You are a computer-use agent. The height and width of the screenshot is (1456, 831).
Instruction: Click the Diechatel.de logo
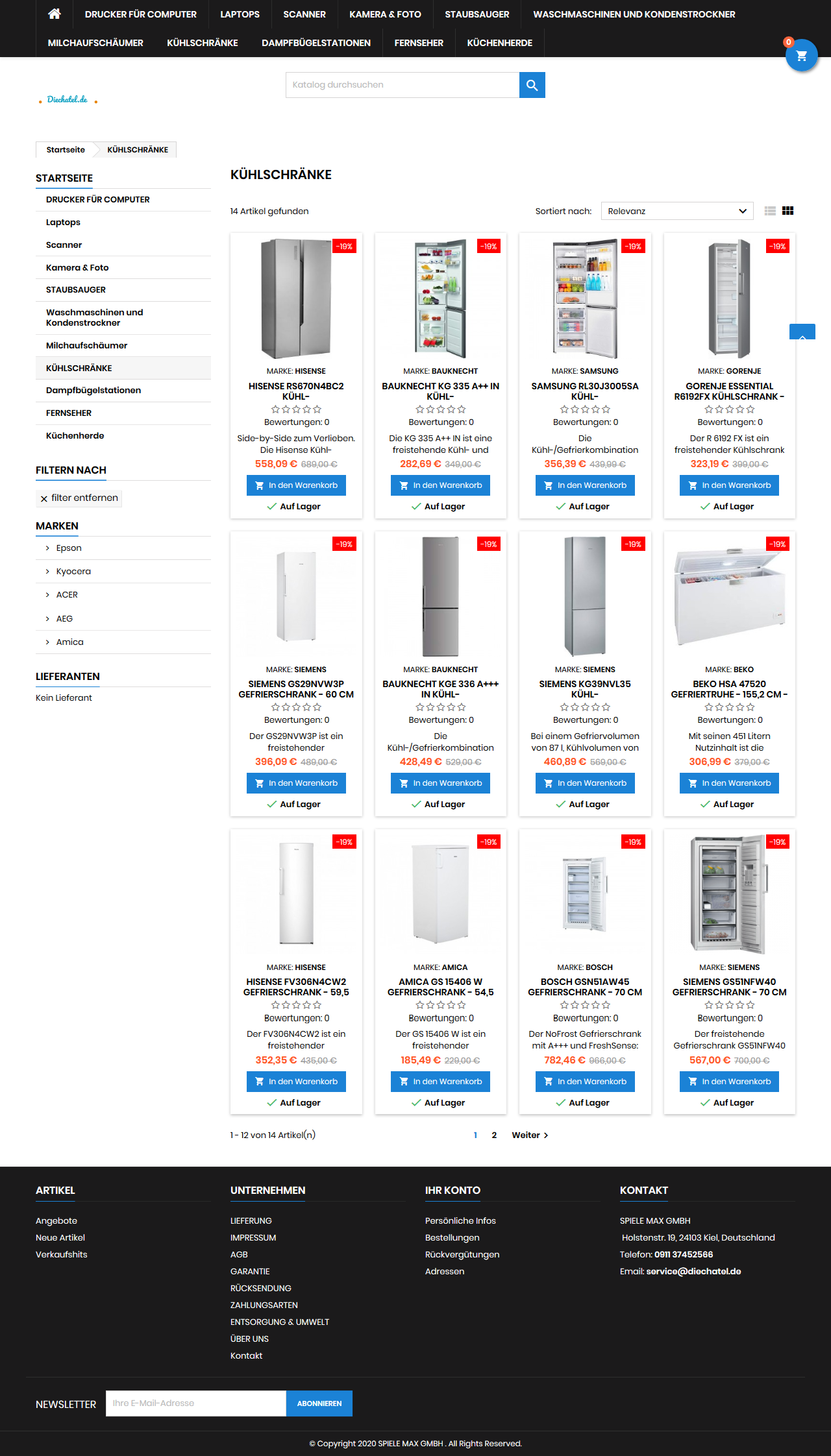pyautogui.click(x=68, y=99)
